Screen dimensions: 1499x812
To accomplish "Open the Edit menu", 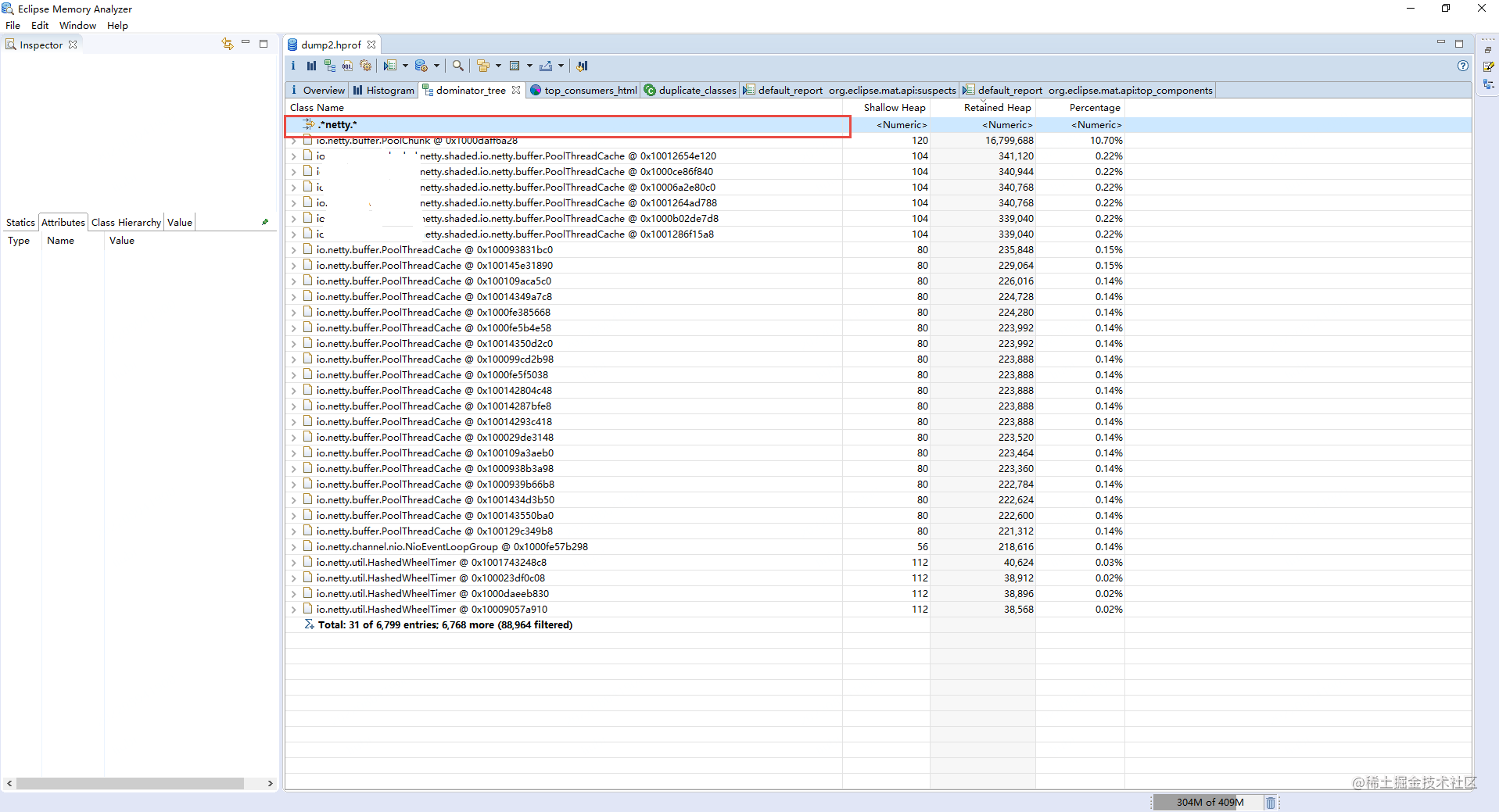I will 40,25.
